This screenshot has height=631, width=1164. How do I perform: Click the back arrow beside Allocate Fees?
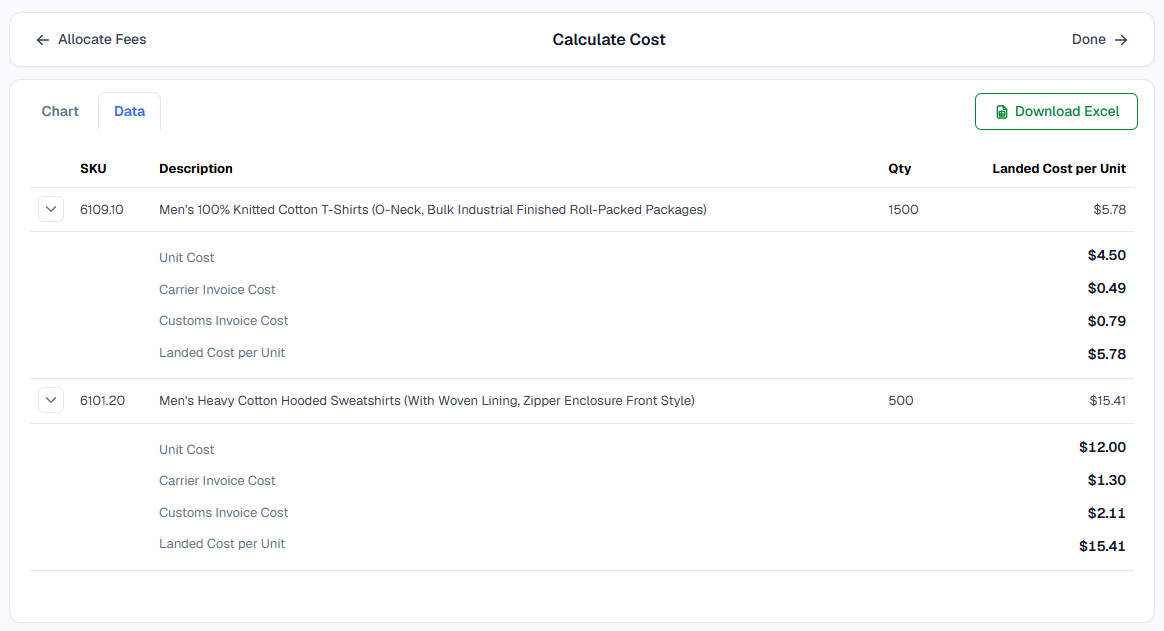(43, 40)
